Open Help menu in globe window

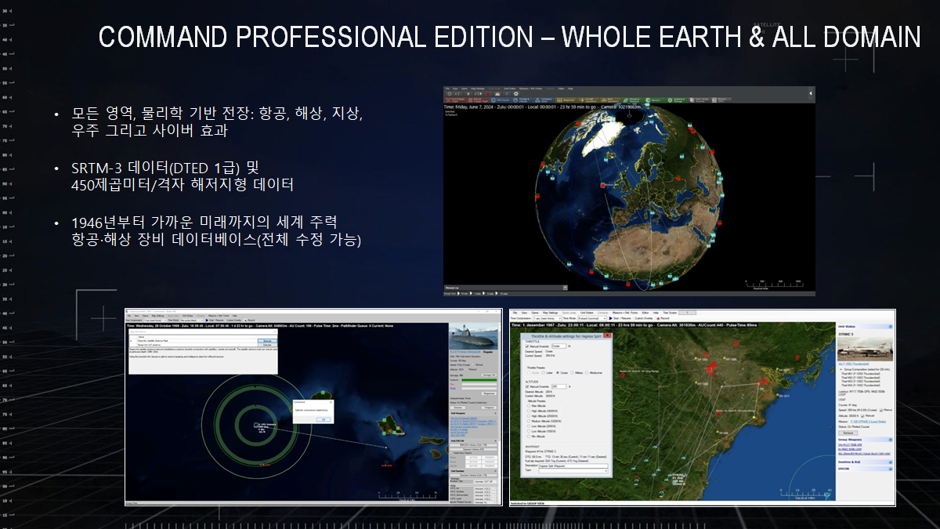pos(570,89)
